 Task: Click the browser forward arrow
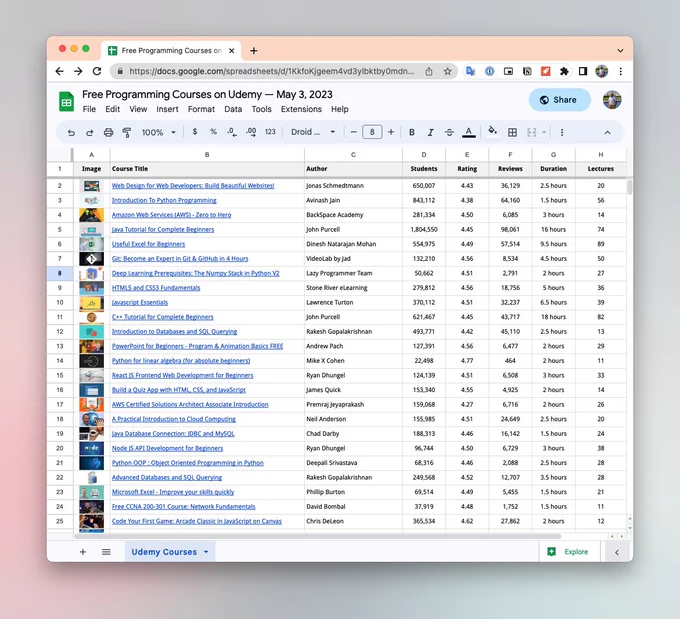tap(78, 71)
